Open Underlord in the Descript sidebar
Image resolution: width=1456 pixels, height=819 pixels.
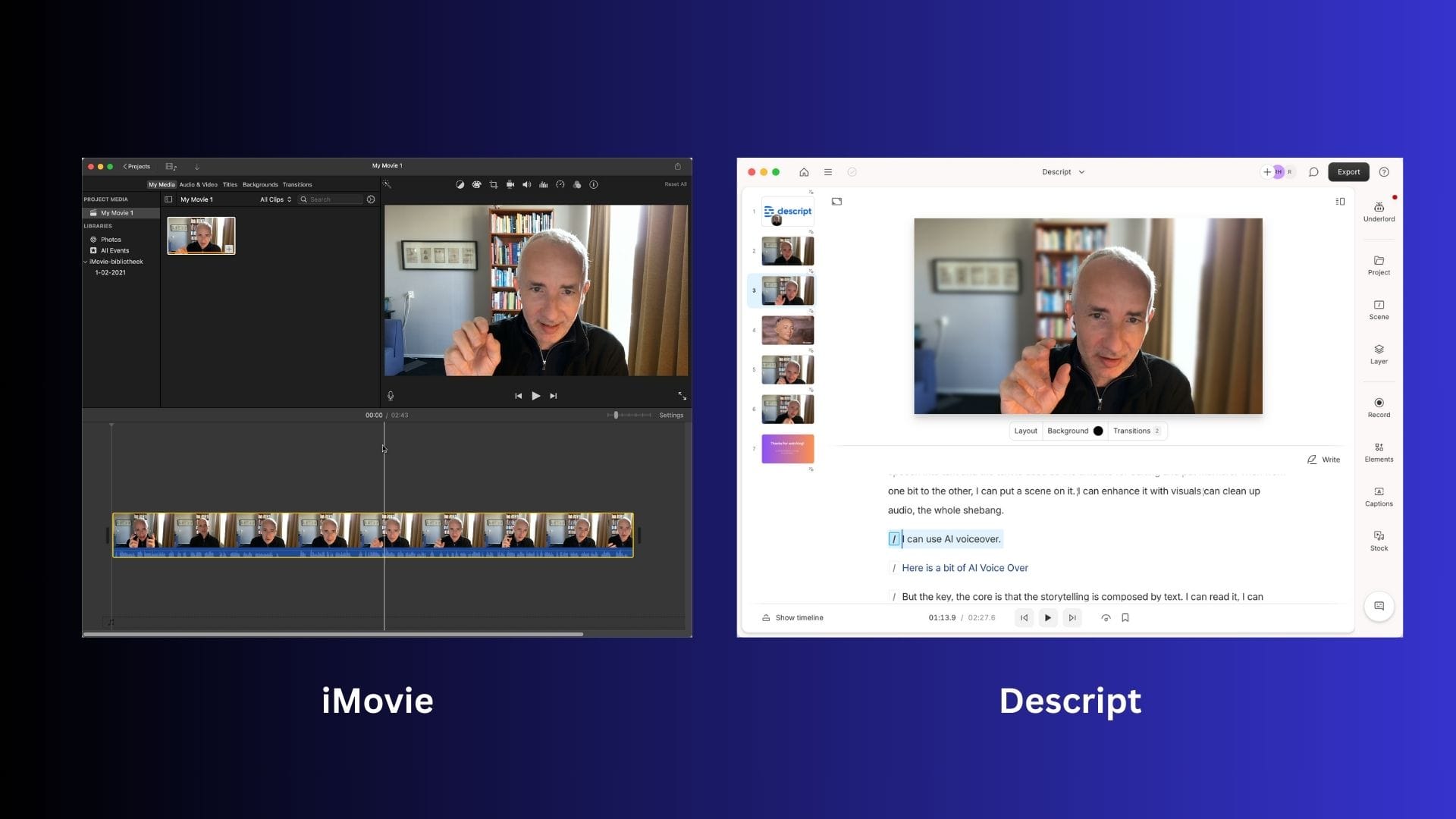[1379, 211]
